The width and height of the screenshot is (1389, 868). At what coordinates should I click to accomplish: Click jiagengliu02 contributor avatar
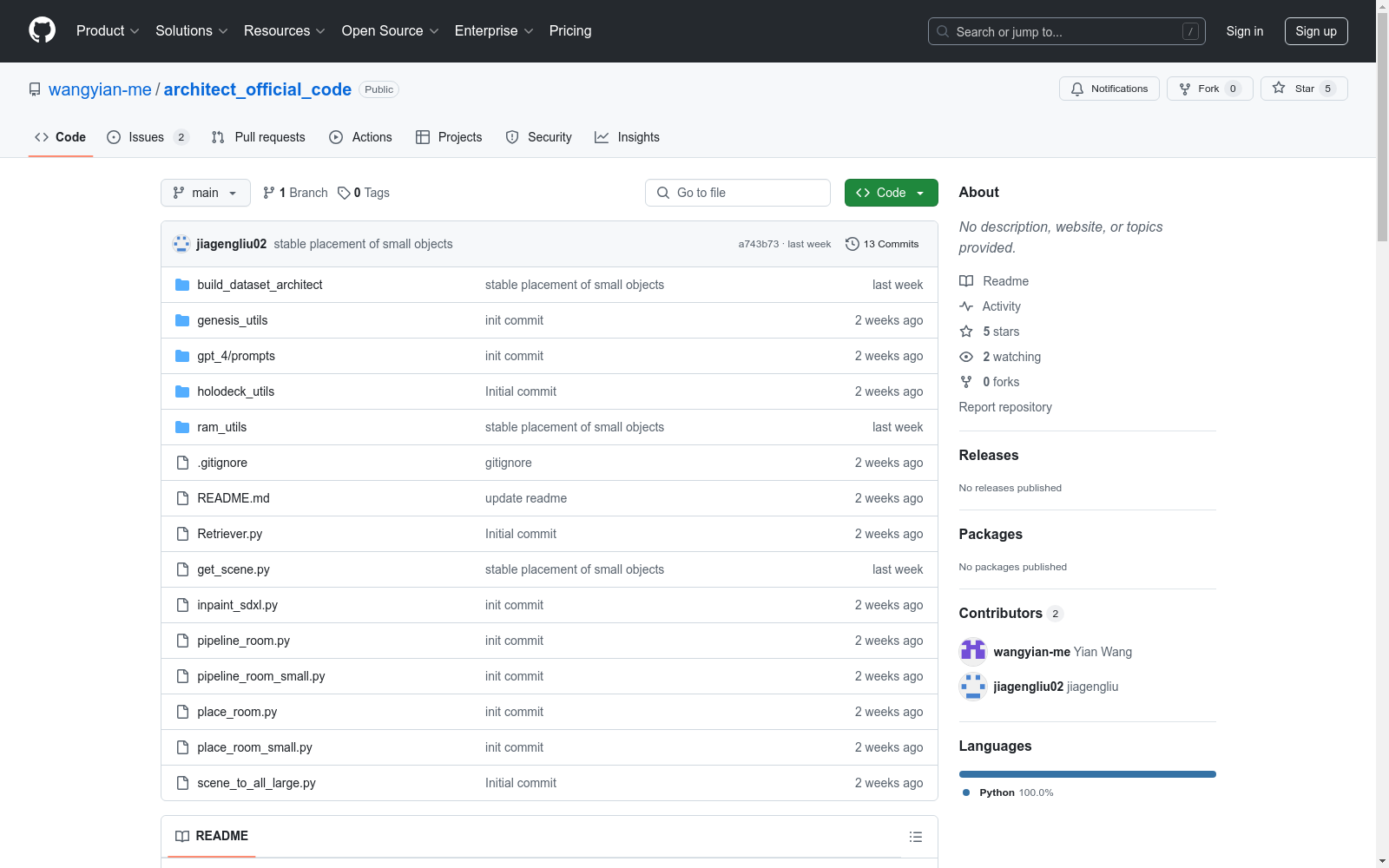(x=973, y=687)
